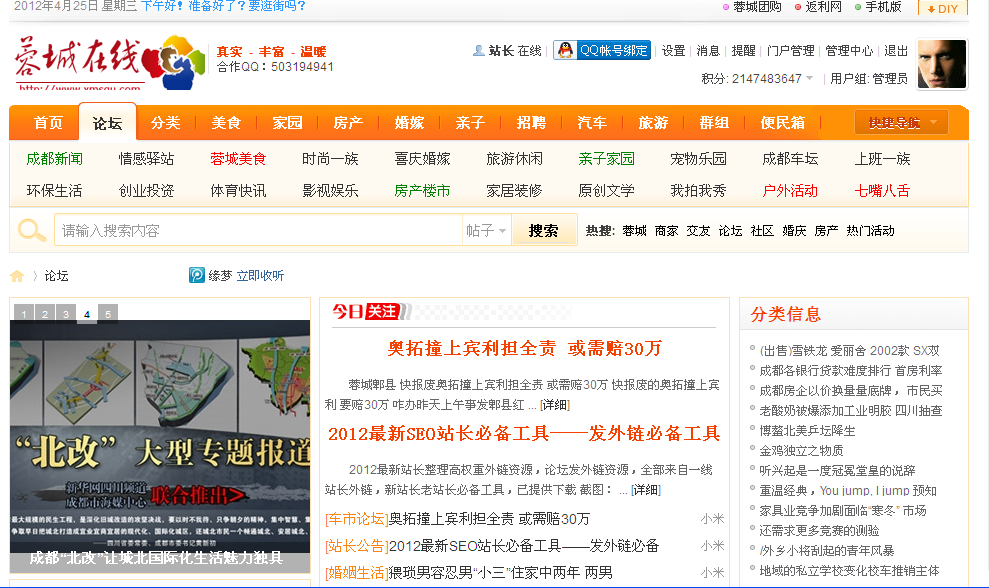Select the 家园 nav tab

pyautogui.click(x=287, y=122)
